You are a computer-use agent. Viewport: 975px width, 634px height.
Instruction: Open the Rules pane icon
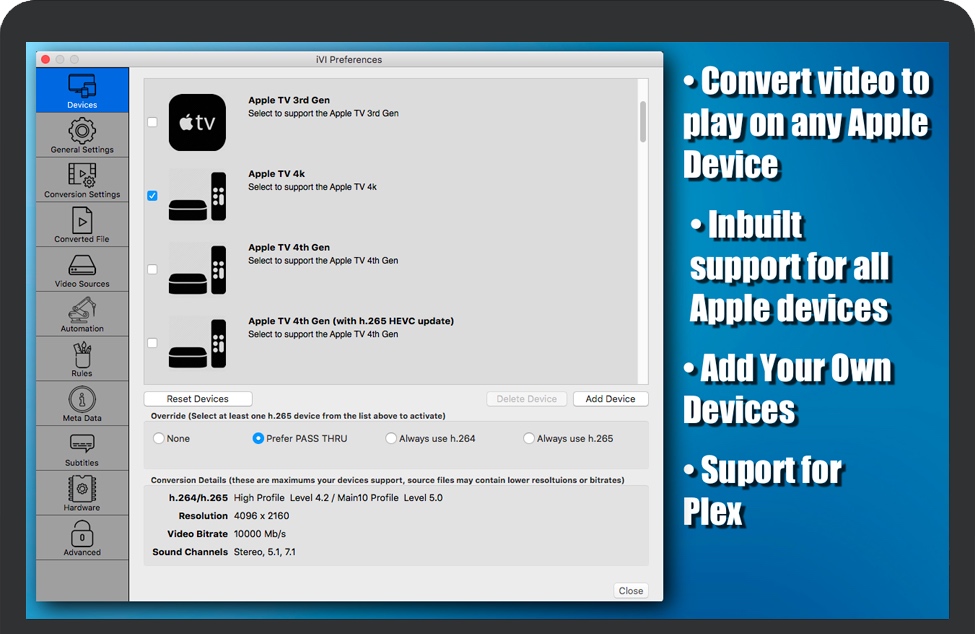82,355
